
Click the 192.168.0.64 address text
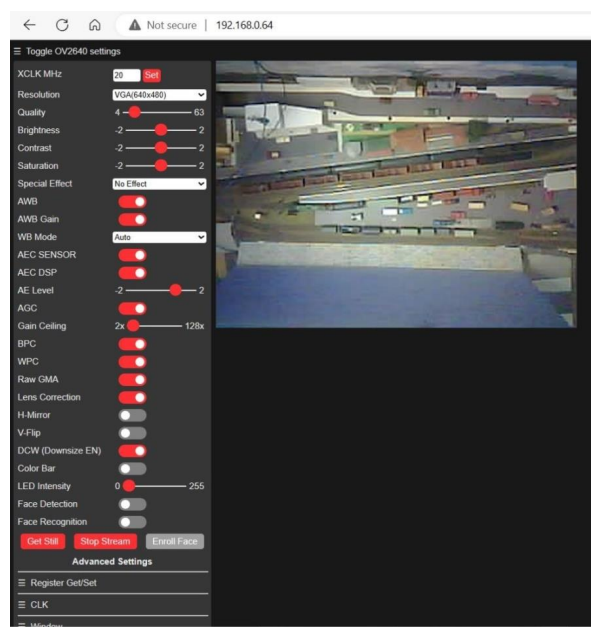point(244,25)
